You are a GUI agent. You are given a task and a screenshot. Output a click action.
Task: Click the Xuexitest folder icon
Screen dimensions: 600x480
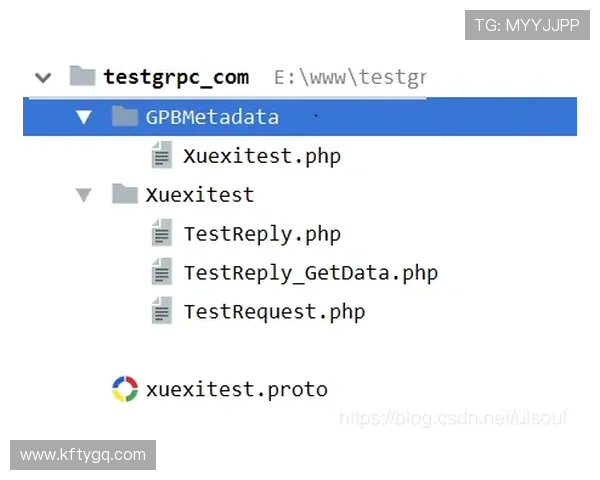[x=125, y=194]
